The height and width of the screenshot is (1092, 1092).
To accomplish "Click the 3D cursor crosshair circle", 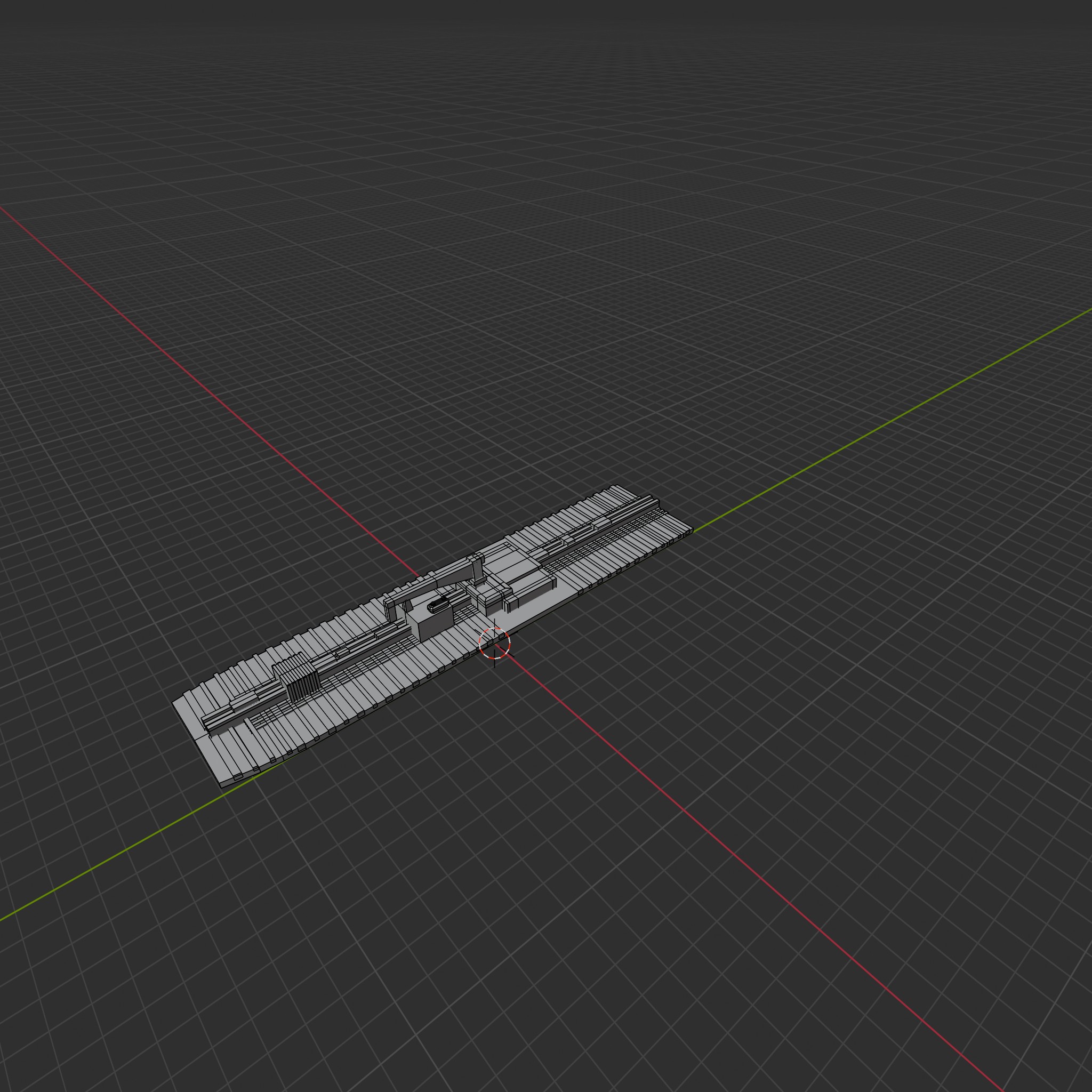I will 495,643.
